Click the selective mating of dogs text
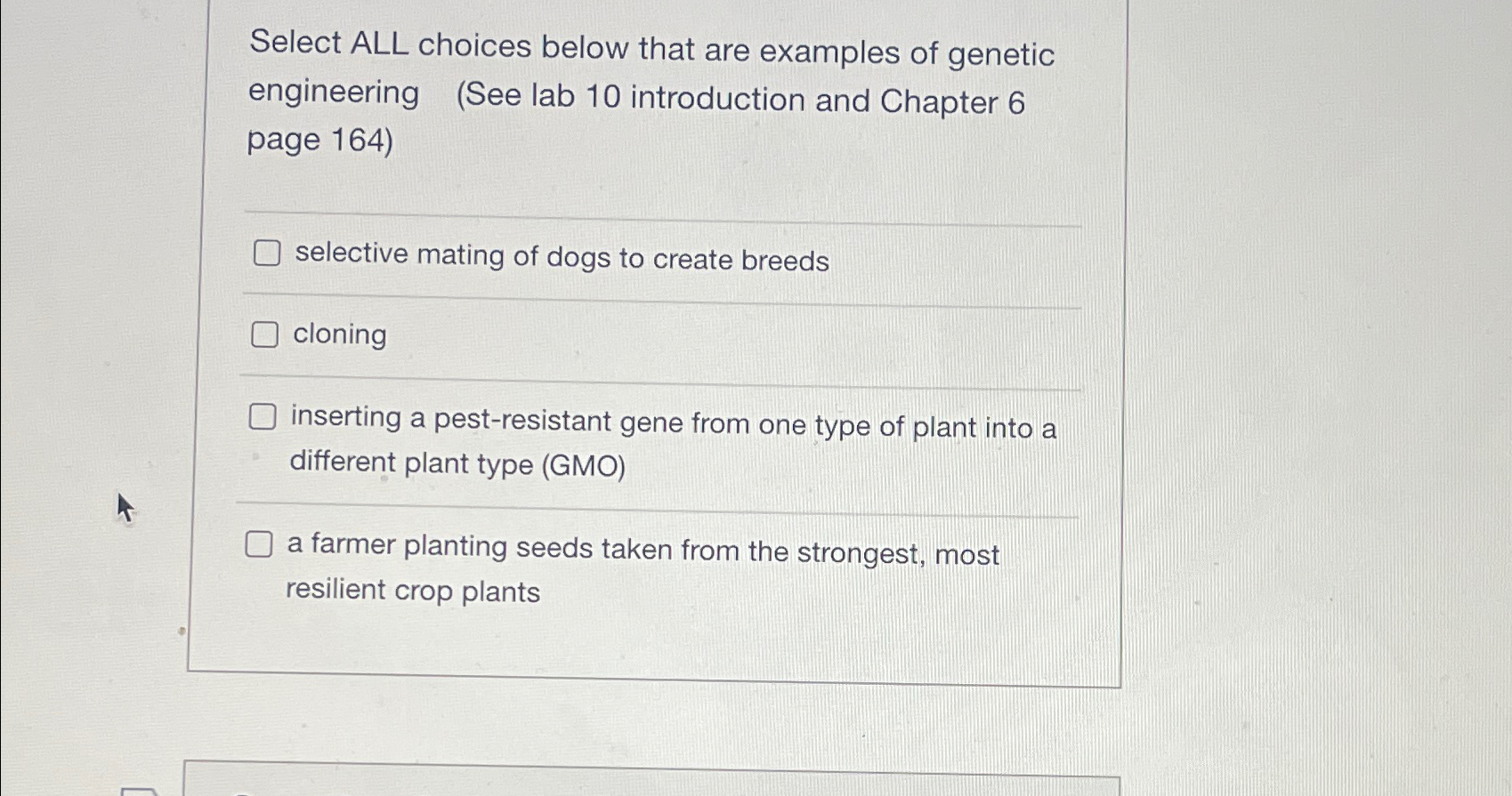Screen dimensions: 1512x796 (561, 259)
